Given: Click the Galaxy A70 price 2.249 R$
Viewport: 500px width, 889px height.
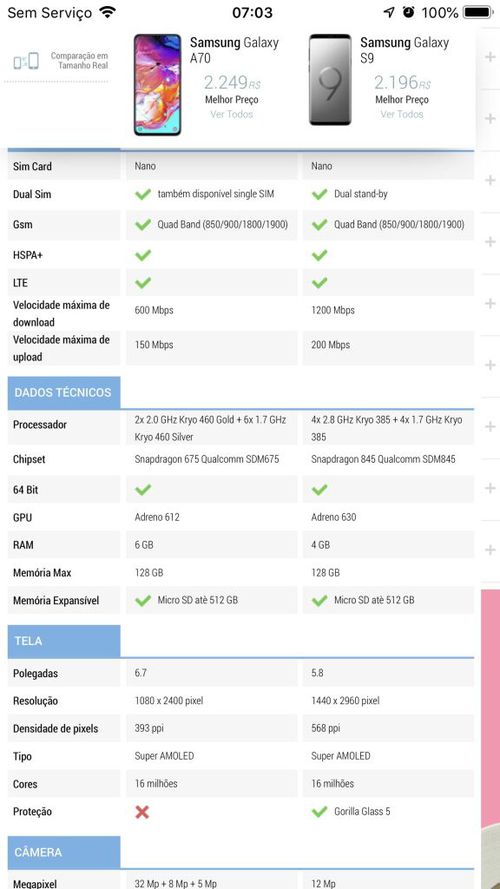Looking at the screenshot, I should 232,83.
